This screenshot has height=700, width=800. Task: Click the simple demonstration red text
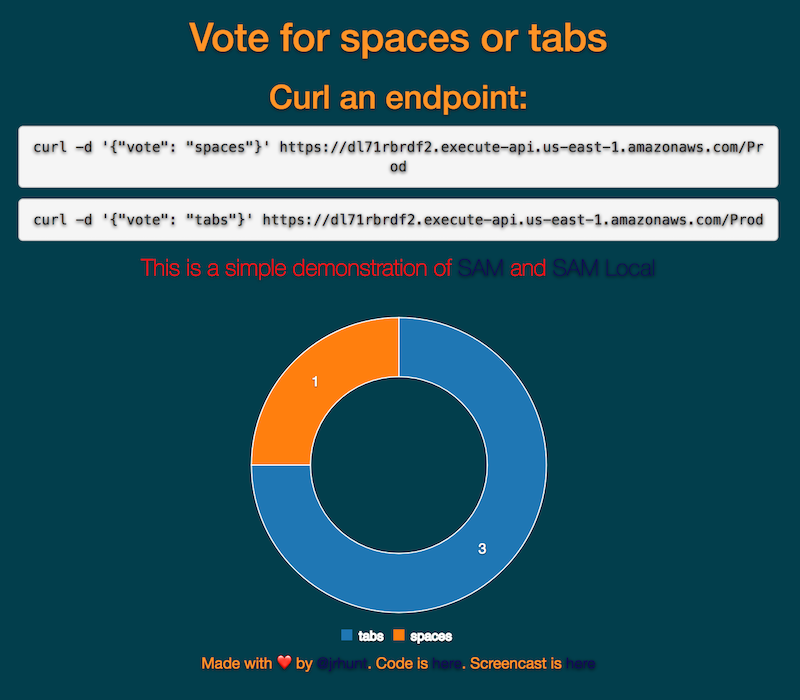coord(296,268)
